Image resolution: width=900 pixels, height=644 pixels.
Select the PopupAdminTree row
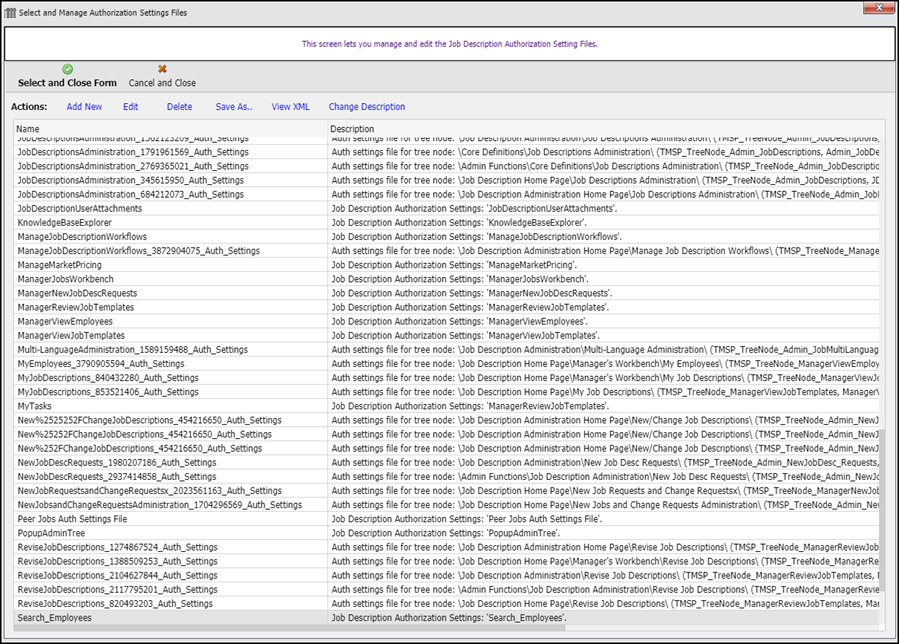[447, 533]
